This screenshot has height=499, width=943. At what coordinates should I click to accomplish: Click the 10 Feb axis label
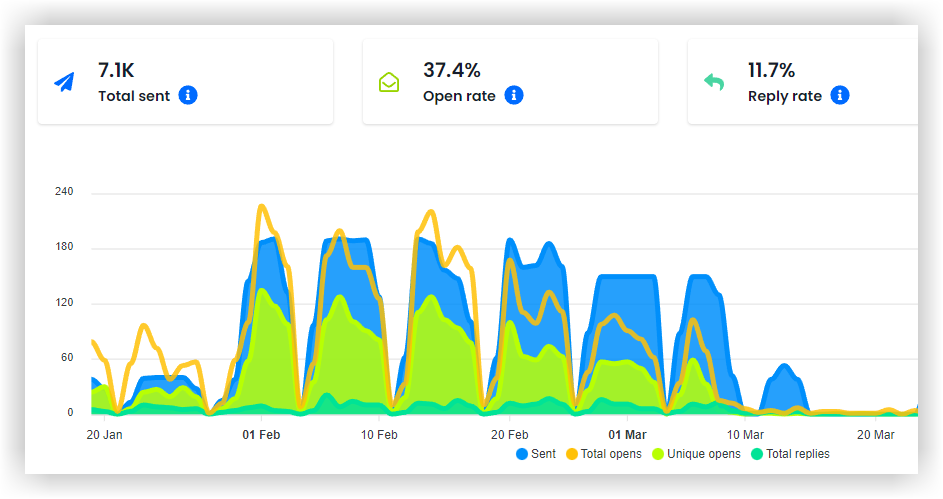coord(379,435)
